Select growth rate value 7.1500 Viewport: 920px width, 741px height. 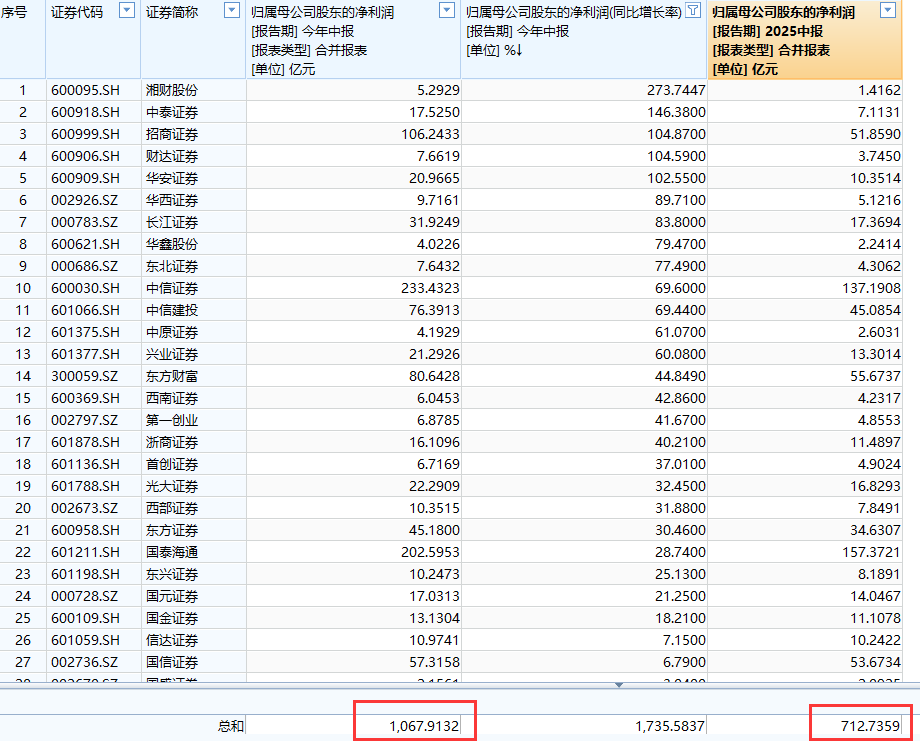(x=684, y=640)
